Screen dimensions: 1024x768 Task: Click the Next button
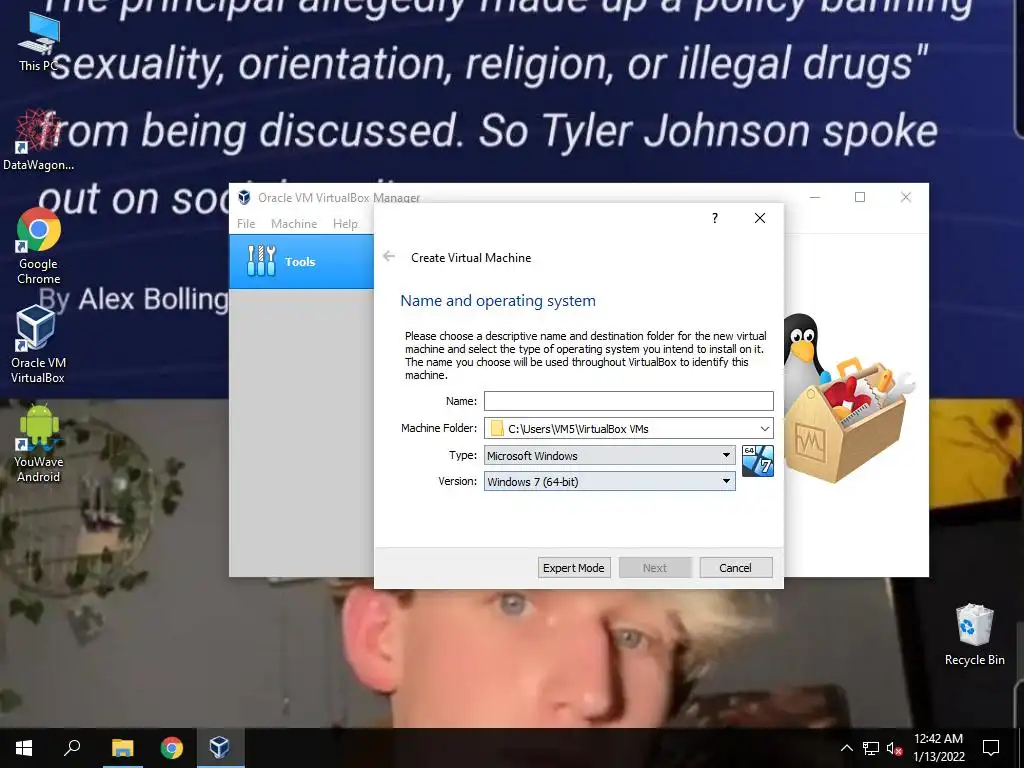point(654,568)
